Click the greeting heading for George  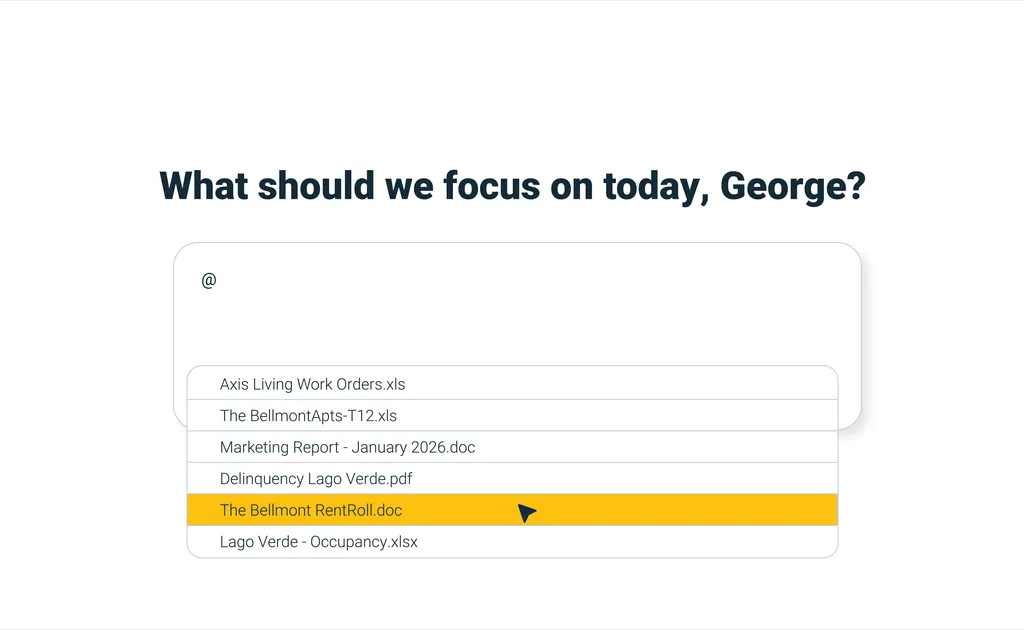pos(512,186)
